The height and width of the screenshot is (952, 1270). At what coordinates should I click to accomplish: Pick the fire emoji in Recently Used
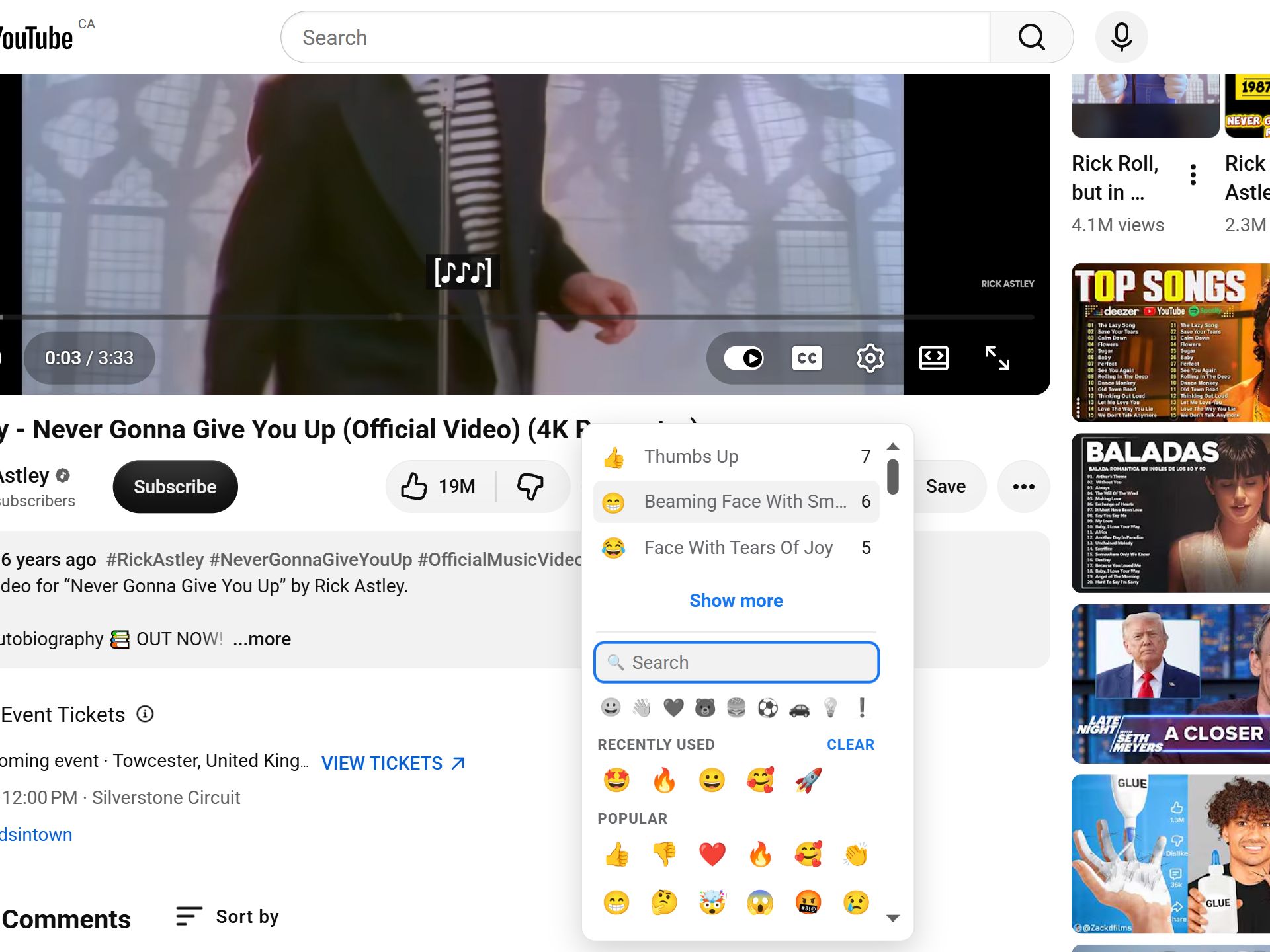664,781
